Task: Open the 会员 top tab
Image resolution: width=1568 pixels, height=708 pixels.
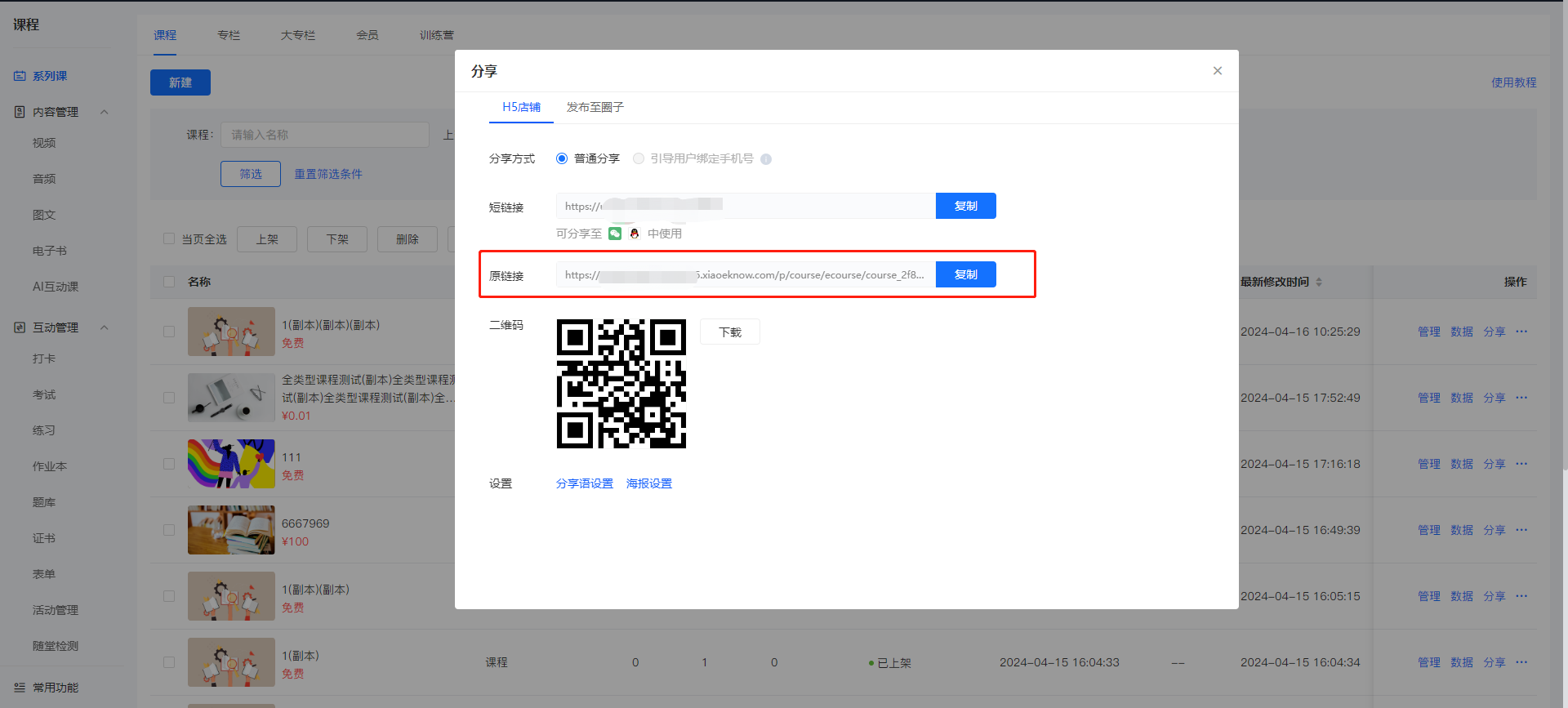Action: click(x=367, y=35)
